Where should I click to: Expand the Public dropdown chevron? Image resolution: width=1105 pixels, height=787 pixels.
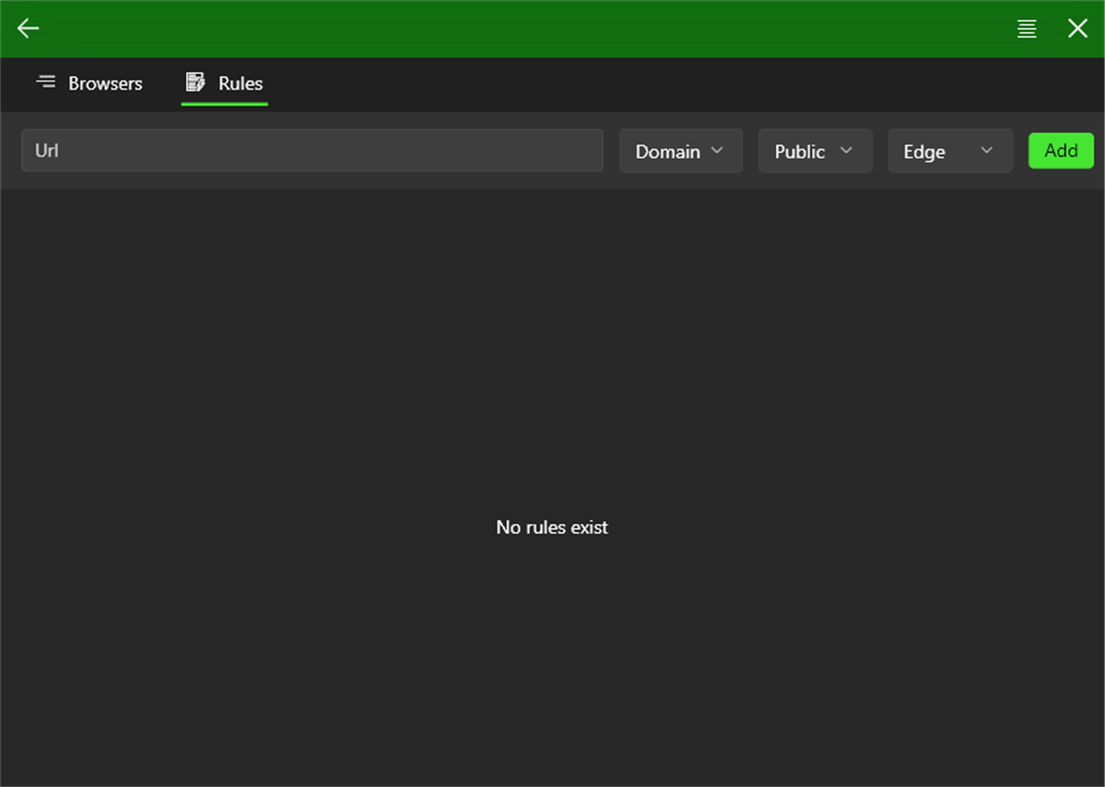click(846, 151)
